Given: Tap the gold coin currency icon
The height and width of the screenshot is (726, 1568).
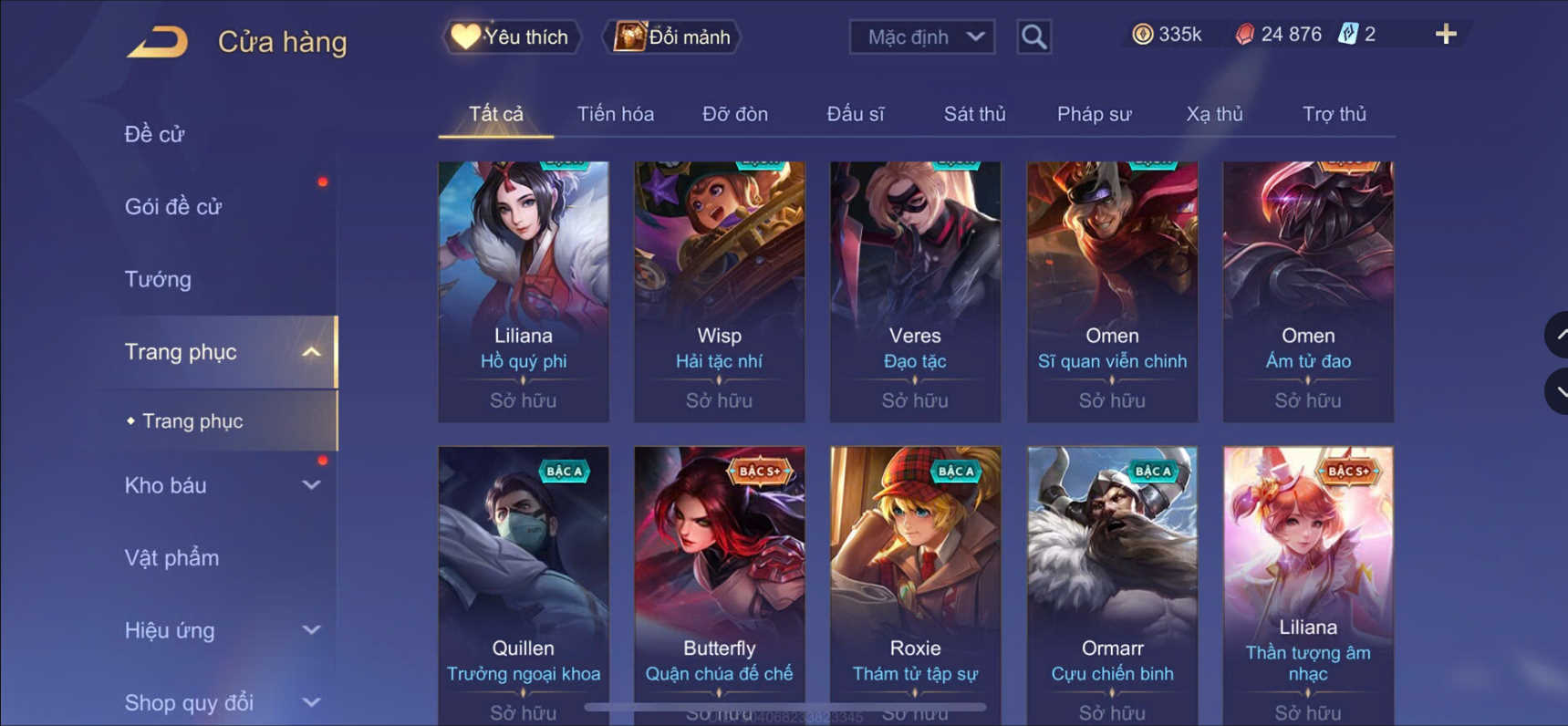Looking at the screenshot, I should point(1142,35).
